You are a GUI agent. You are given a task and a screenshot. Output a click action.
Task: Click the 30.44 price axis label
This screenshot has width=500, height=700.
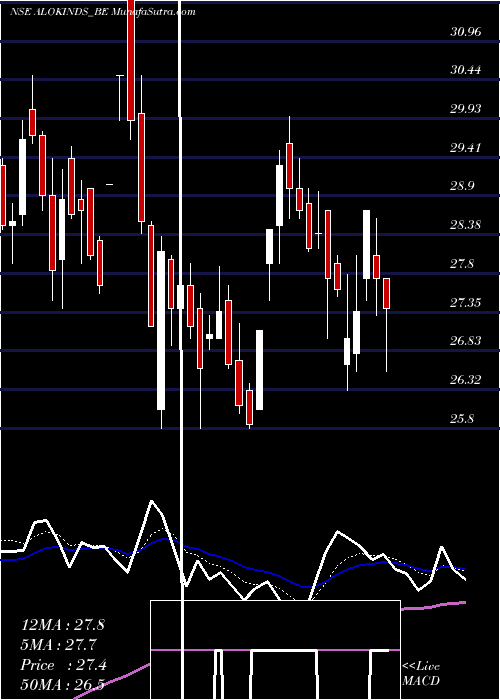[x=466, y=70]
